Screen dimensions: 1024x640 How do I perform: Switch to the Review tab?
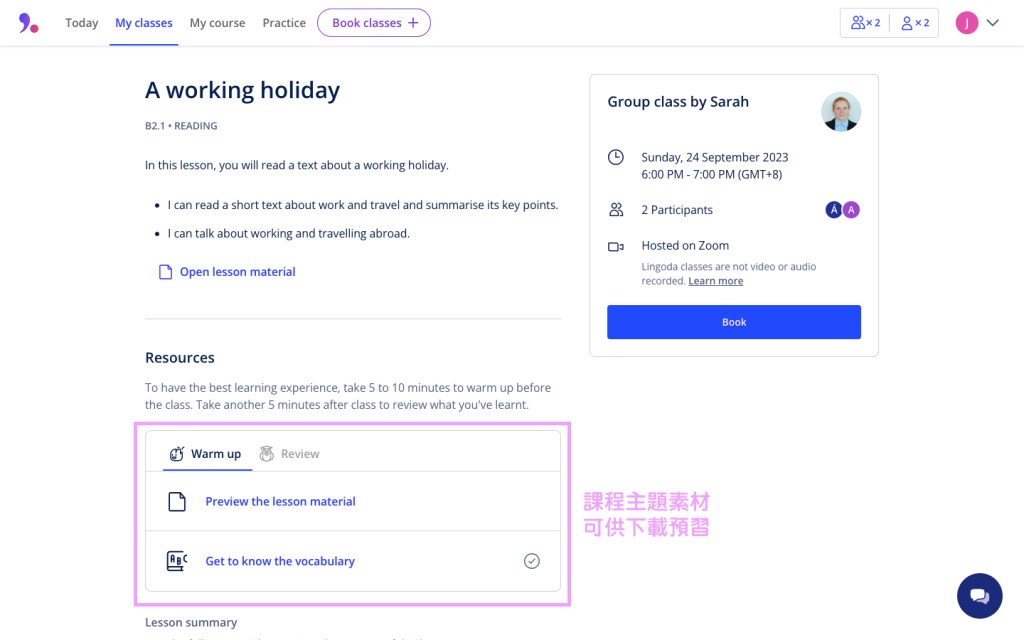tap(289, 454)
